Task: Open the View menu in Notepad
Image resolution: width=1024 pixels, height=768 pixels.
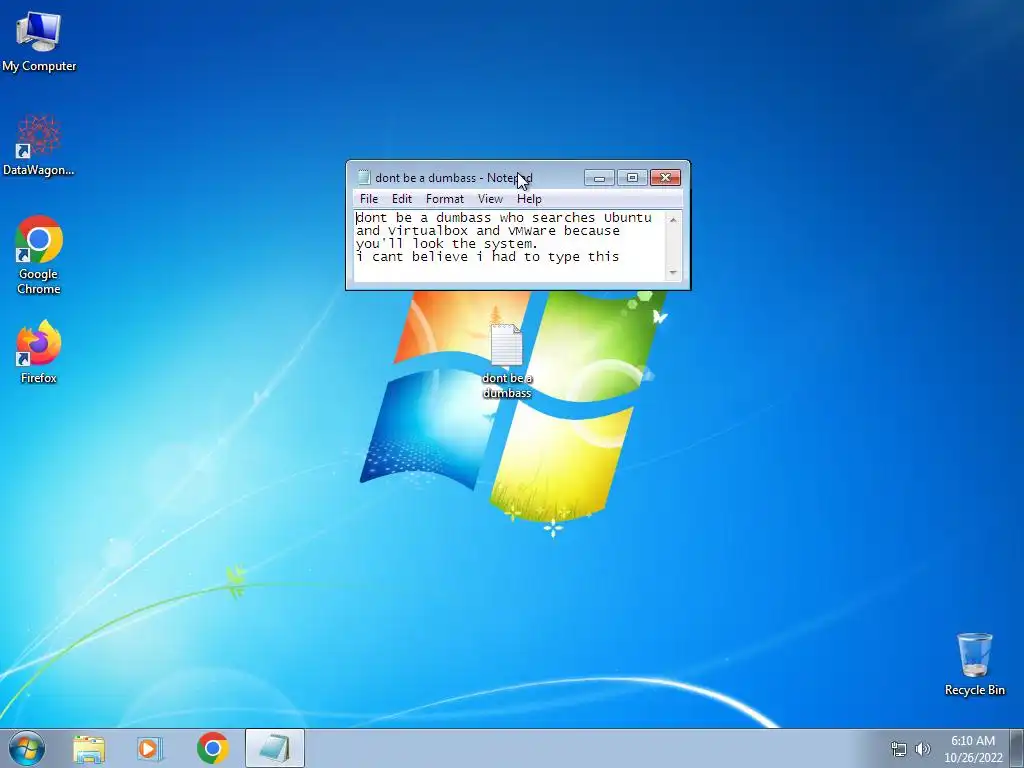Action: 490,199
